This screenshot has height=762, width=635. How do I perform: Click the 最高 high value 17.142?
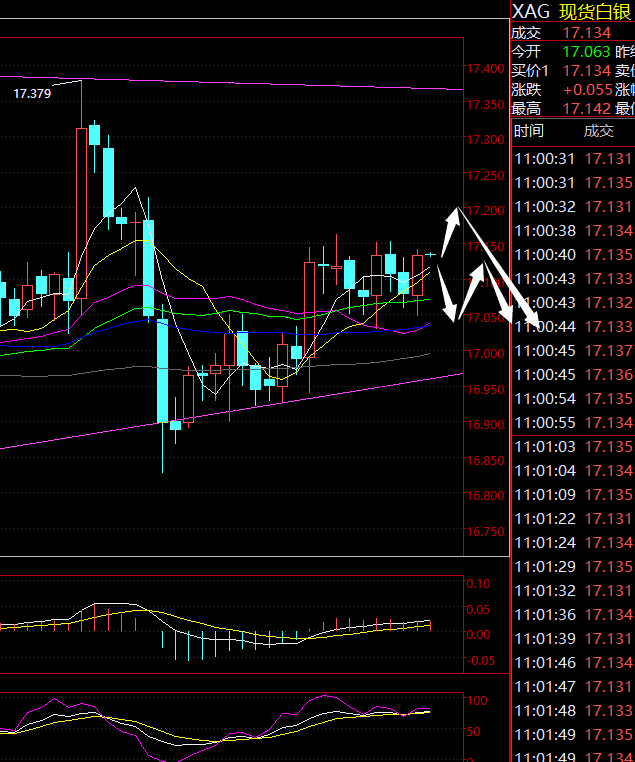click(586, 109)
